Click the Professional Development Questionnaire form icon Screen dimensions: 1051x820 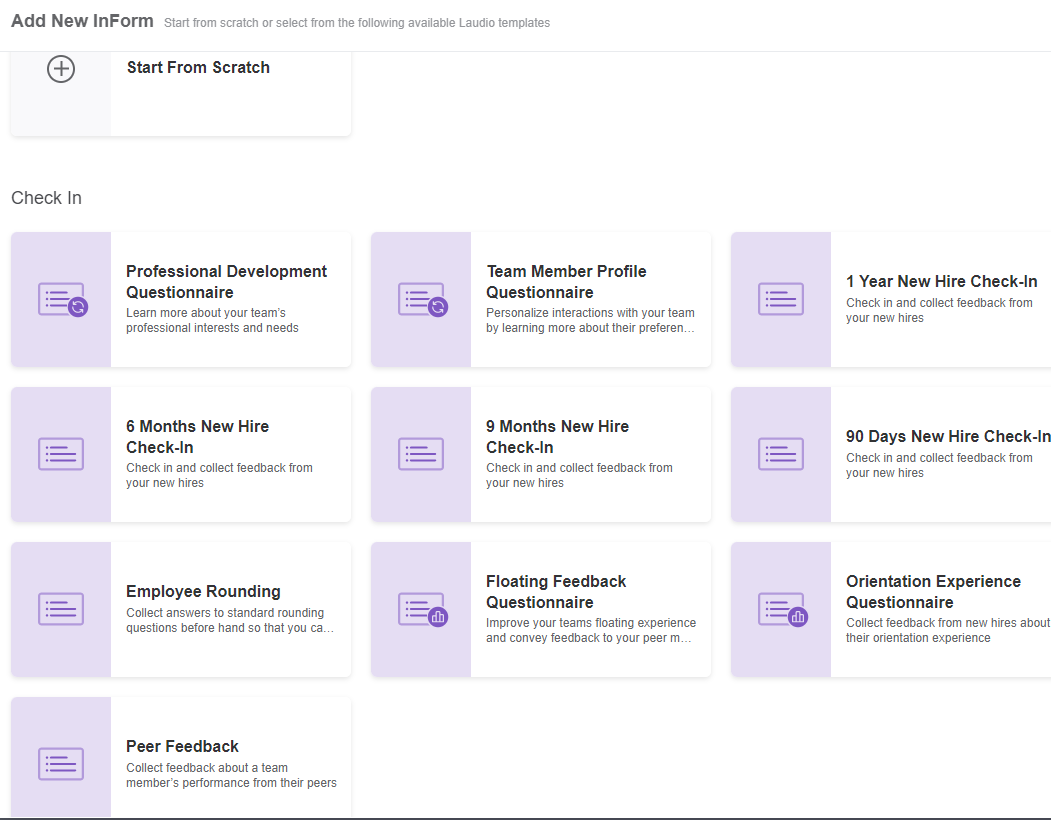point(61,299)
